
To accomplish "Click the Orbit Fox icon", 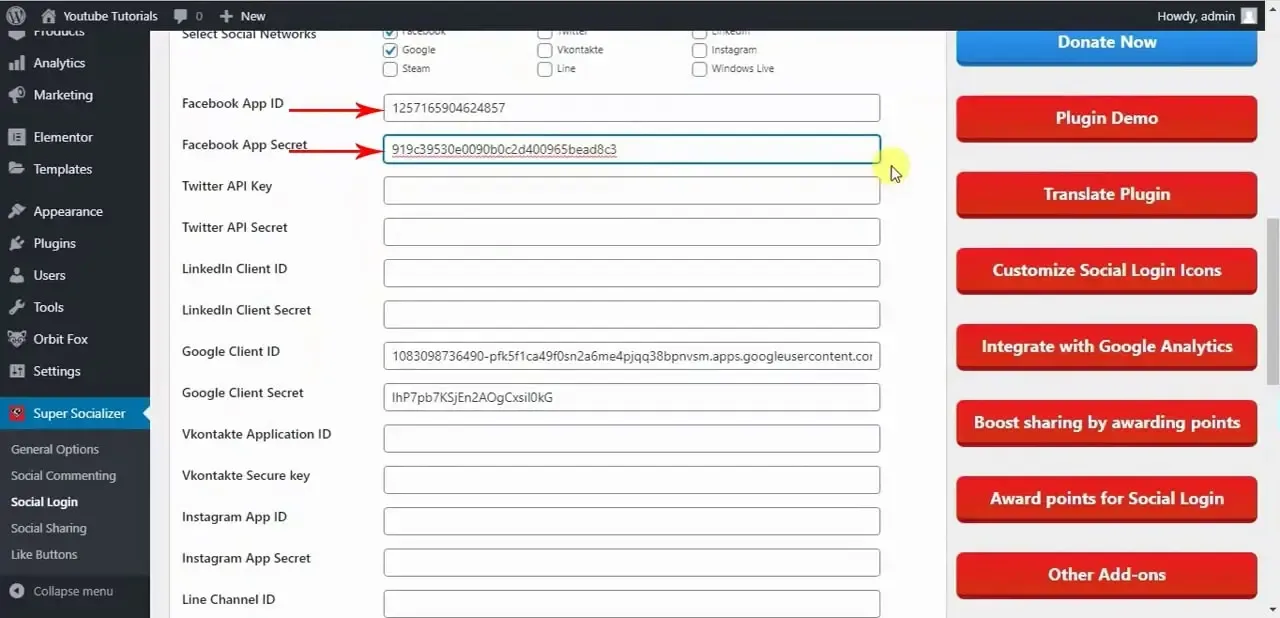I will click(x=16, y=339).
